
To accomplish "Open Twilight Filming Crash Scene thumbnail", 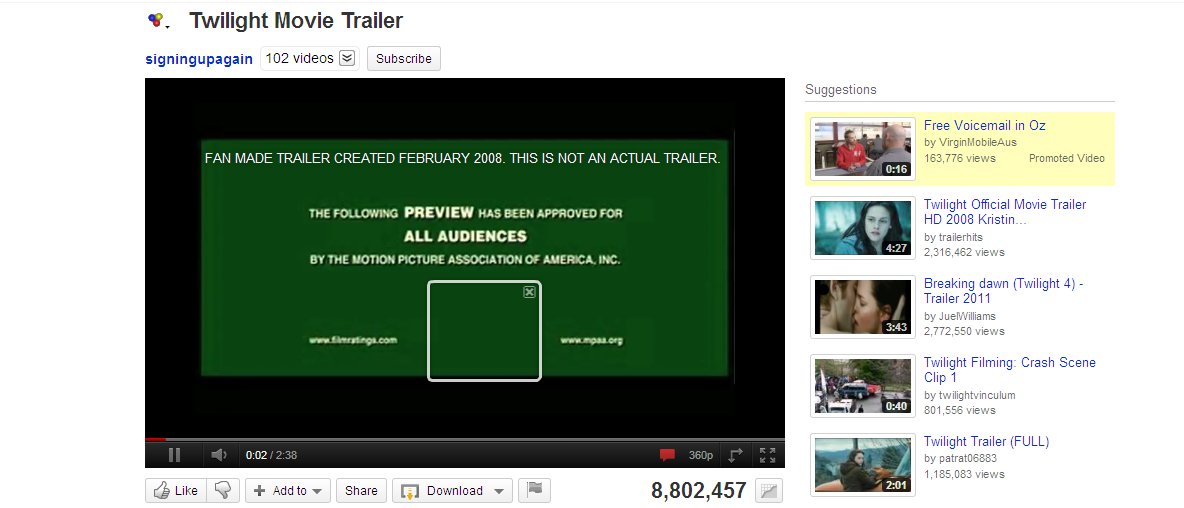I will (862, 386).
